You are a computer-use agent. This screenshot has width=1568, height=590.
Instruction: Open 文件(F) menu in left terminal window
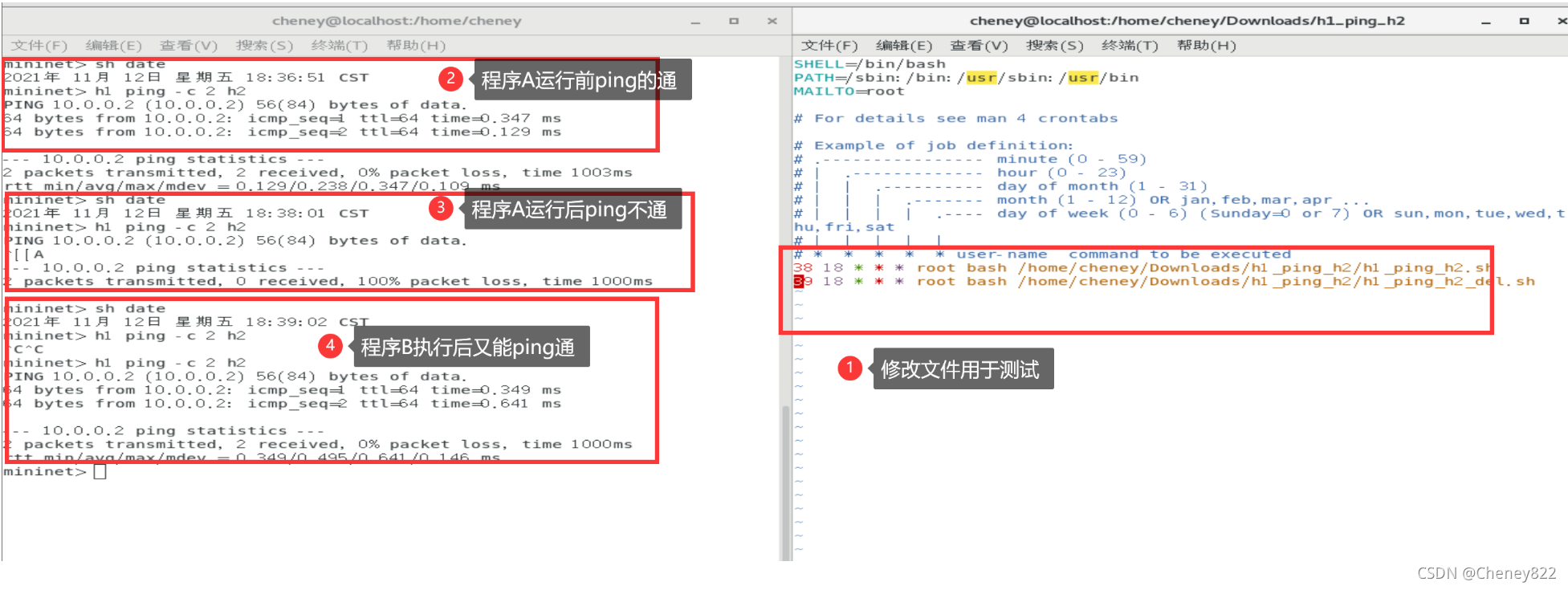pyautogui.click(x=39, y=46)
